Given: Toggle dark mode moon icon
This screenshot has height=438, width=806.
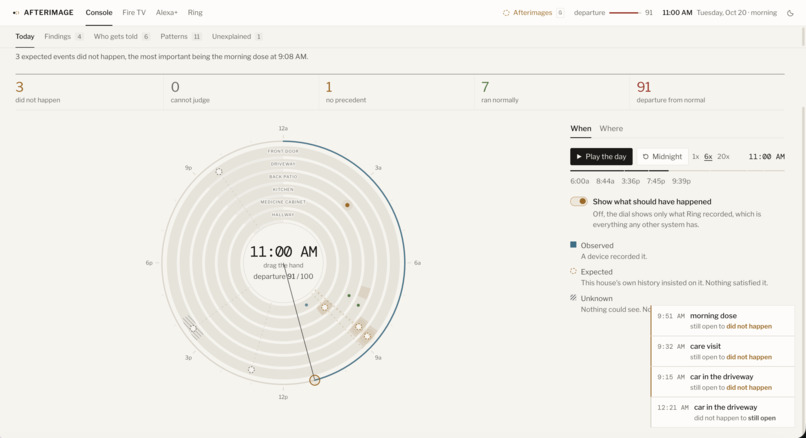Looking at the screenshot, I should (790, 13).
